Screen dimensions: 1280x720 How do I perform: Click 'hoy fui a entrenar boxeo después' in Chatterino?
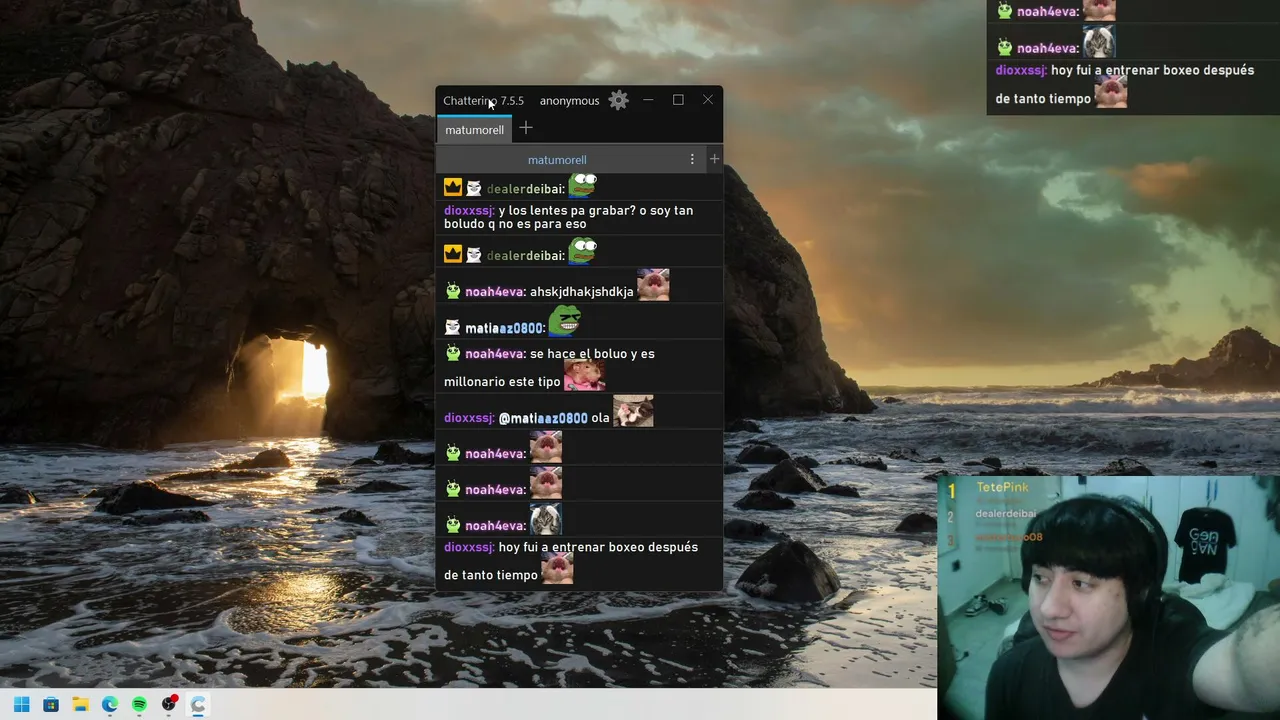(598, 547)
